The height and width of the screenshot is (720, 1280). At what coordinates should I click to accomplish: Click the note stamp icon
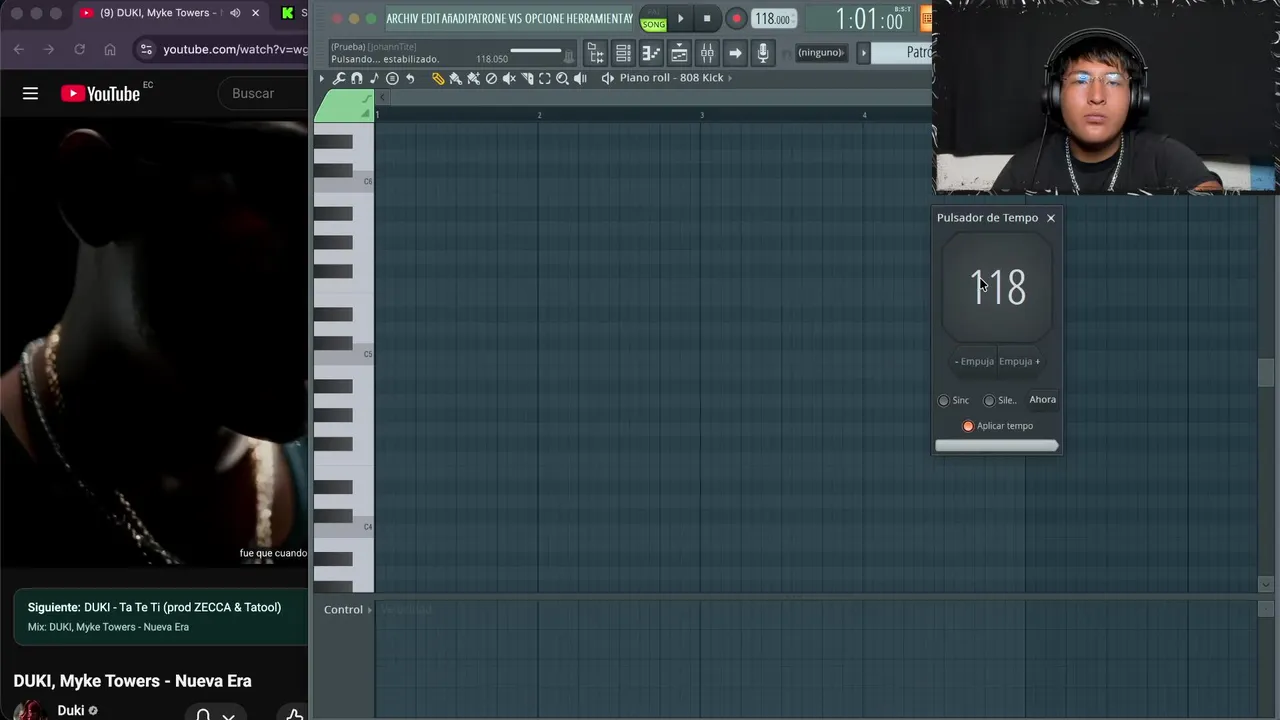coord(374,78)
